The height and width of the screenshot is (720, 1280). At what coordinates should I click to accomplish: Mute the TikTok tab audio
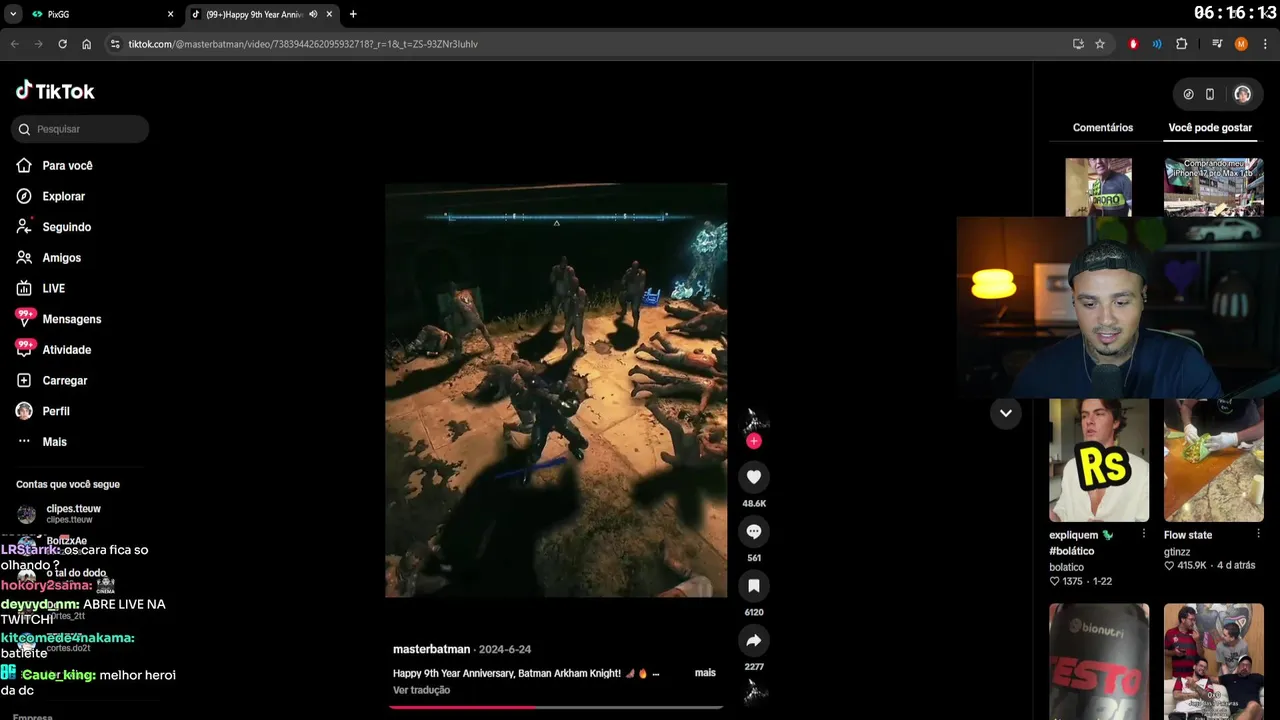point(313,14)
